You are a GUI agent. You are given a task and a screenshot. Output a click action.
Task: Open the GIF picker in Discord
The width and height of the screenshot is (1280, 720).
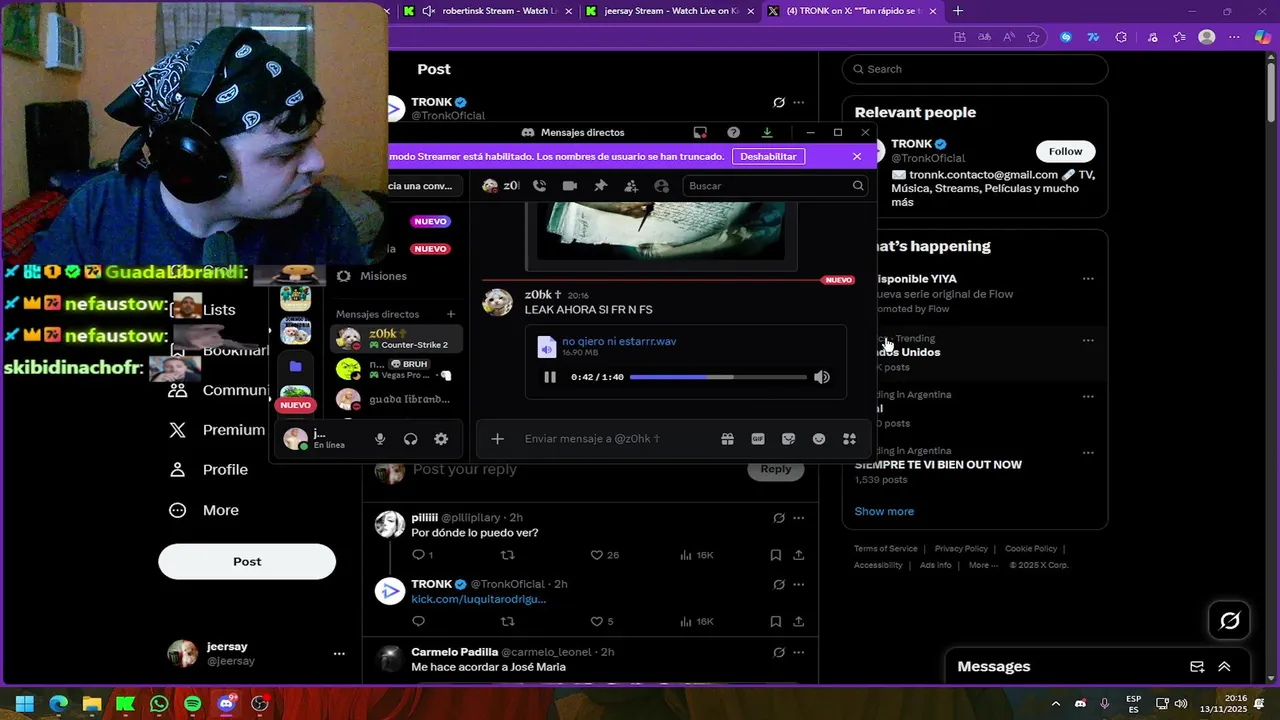pyautogui.click(x=758, y=439)
